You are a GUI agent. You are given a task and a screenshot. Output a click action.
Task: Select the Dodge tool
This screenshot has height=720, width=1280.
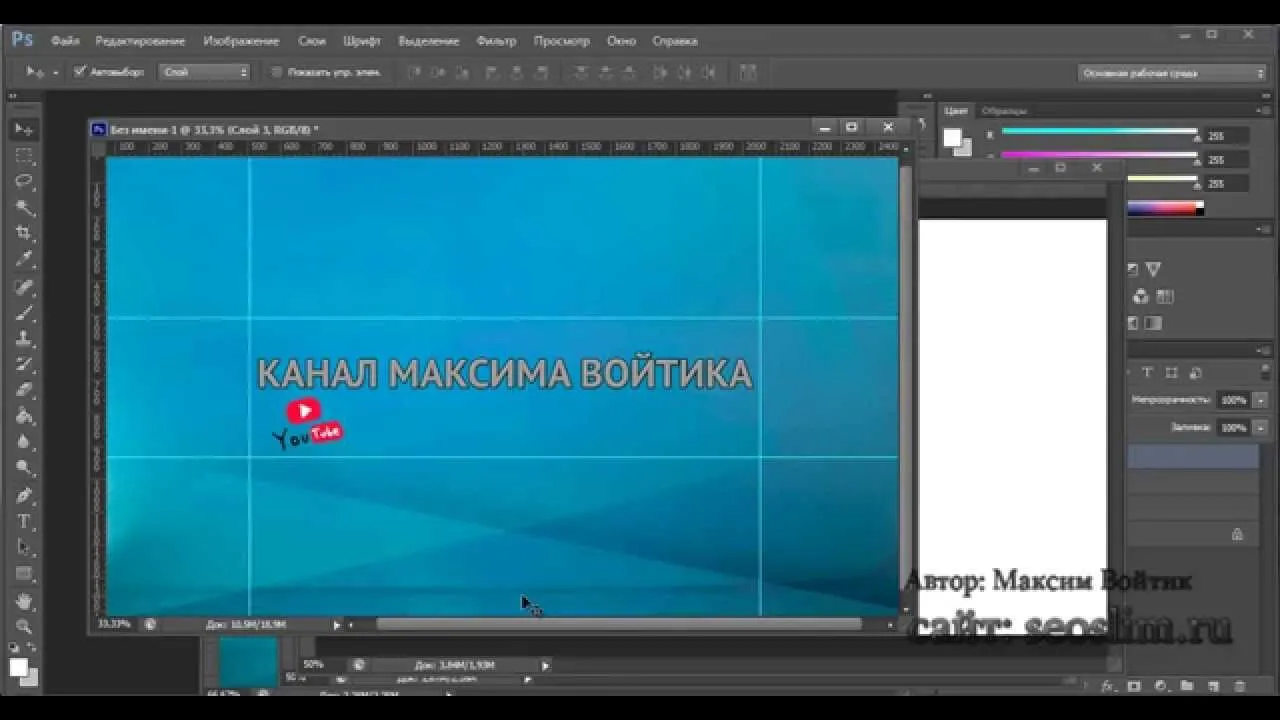[24, 468]
